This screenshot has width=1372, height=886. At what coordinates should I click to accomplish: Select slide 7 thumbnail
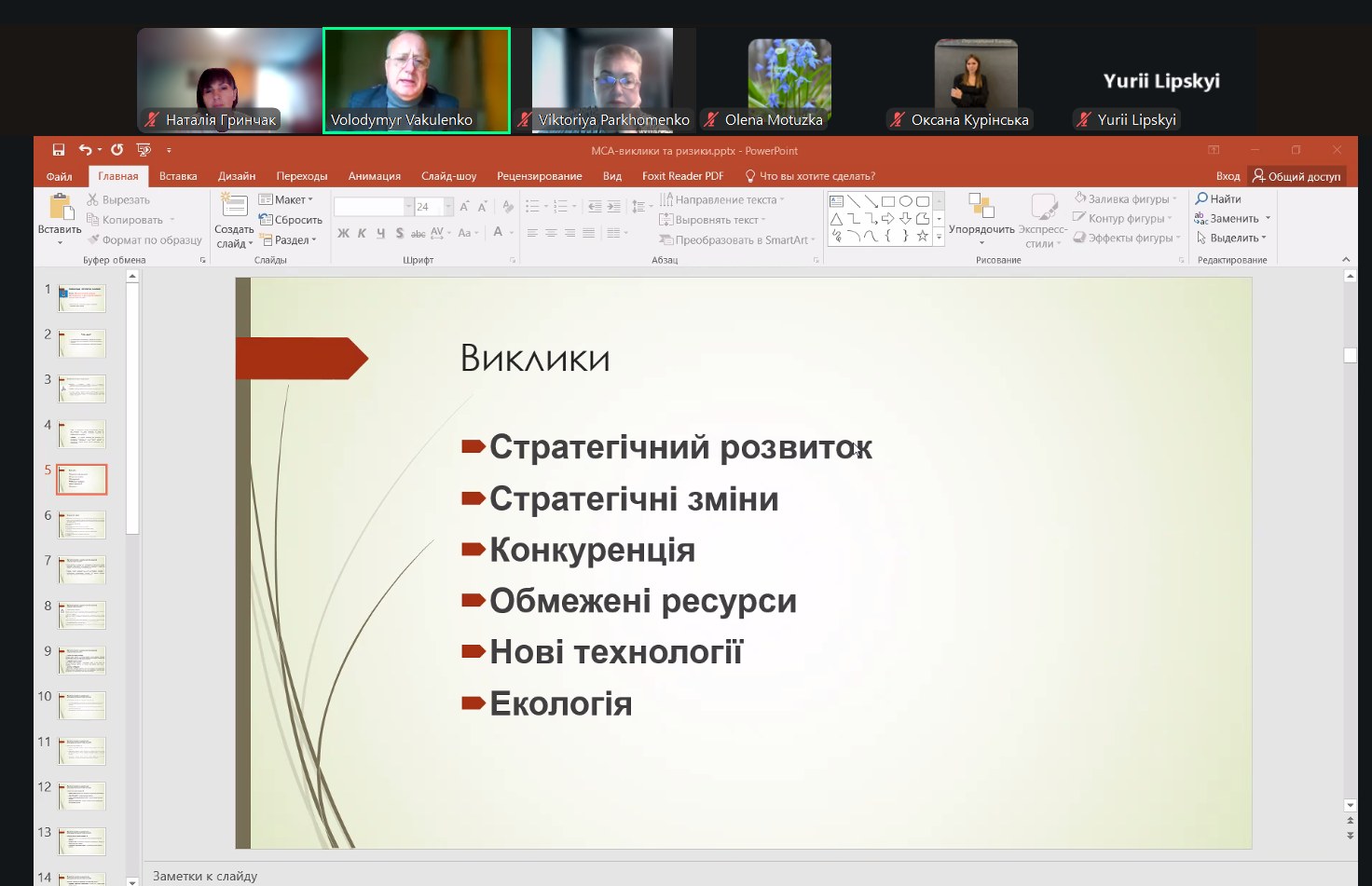tap(82, 569)
